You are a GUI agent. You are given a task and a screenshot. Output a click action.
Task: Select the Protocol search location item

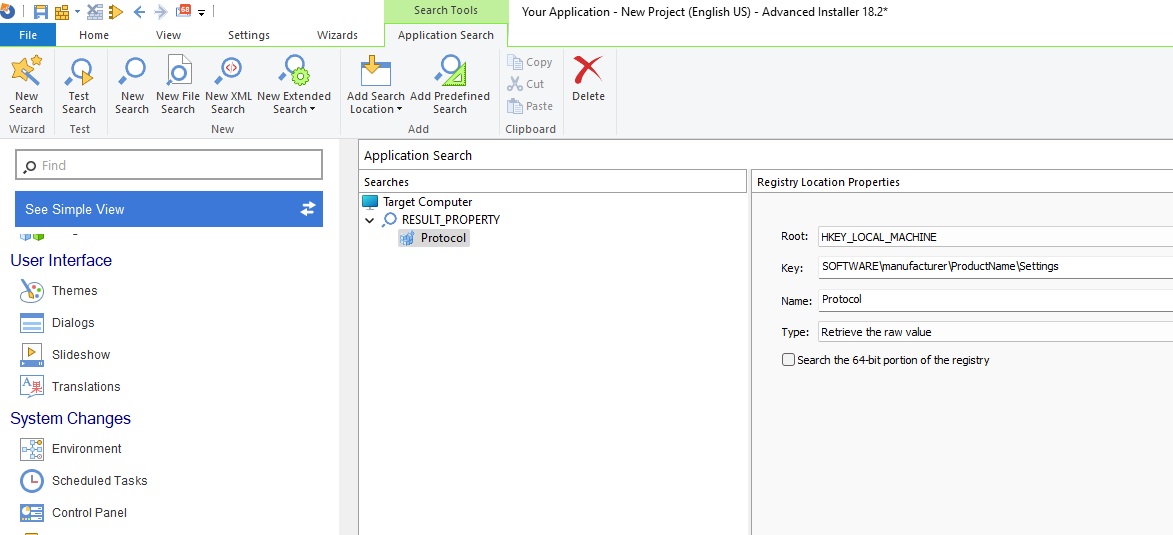tap(443, 238)
